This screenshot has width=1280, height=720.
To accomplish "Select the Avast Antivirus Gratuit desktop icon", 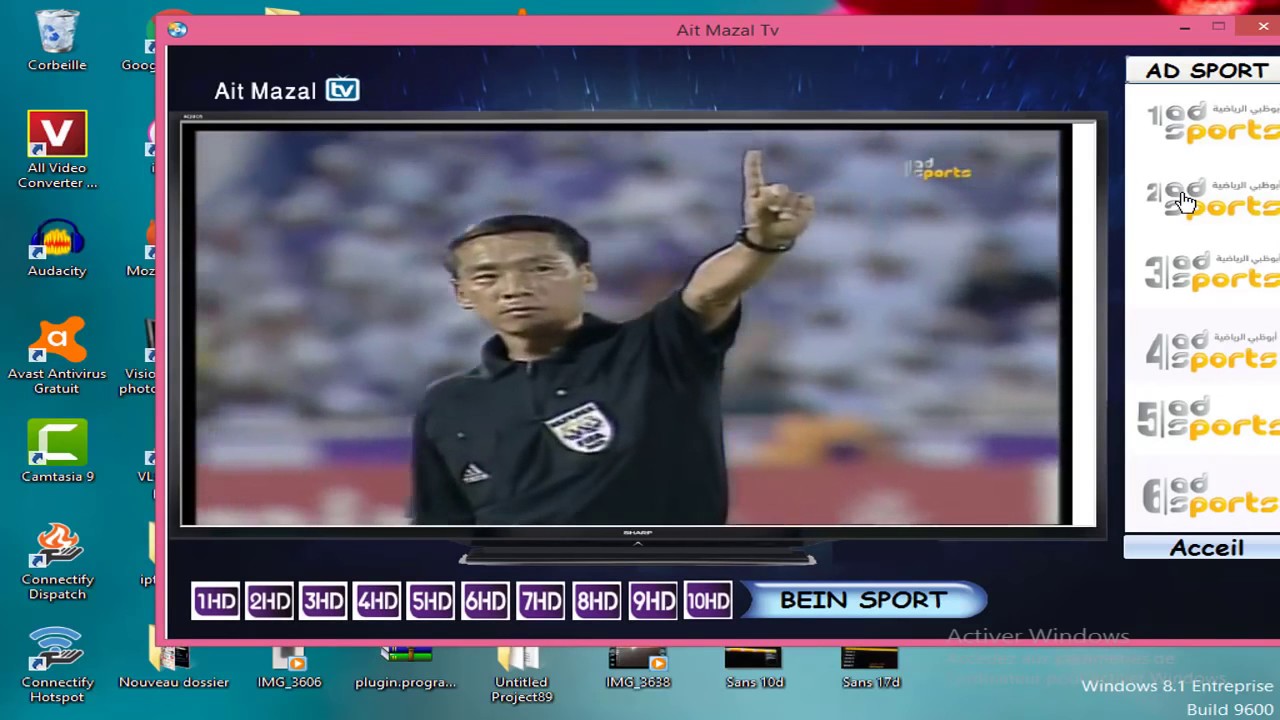I will click(x=57, y=355).
